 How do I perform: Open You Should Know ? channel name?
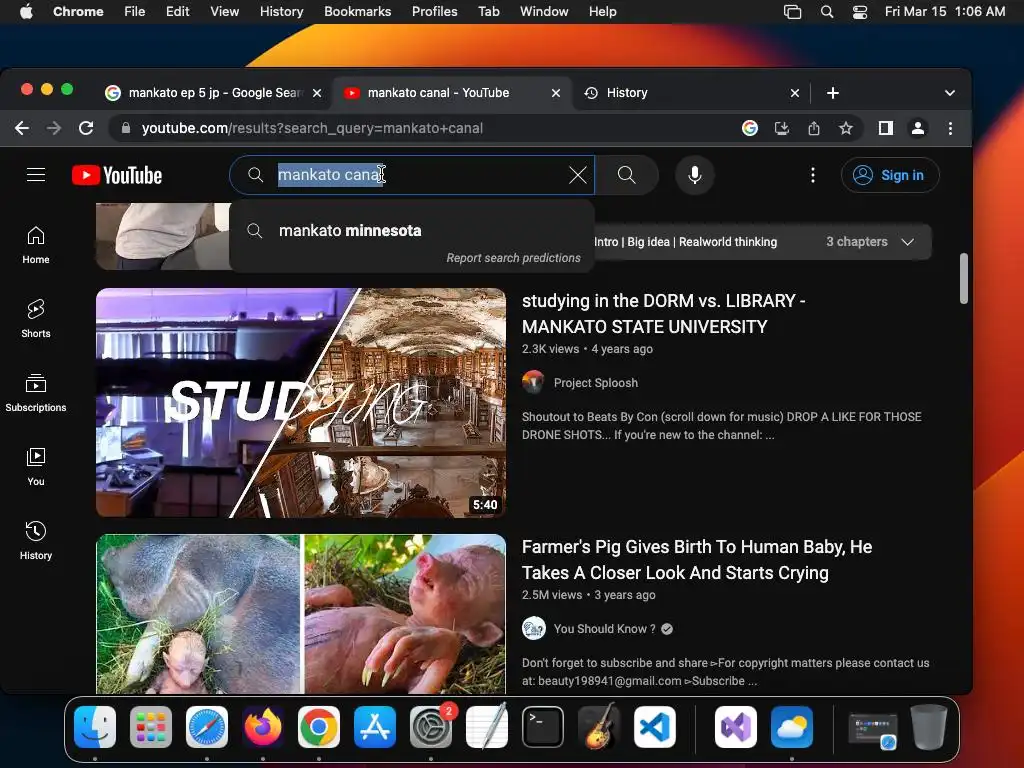click(605, 629)
